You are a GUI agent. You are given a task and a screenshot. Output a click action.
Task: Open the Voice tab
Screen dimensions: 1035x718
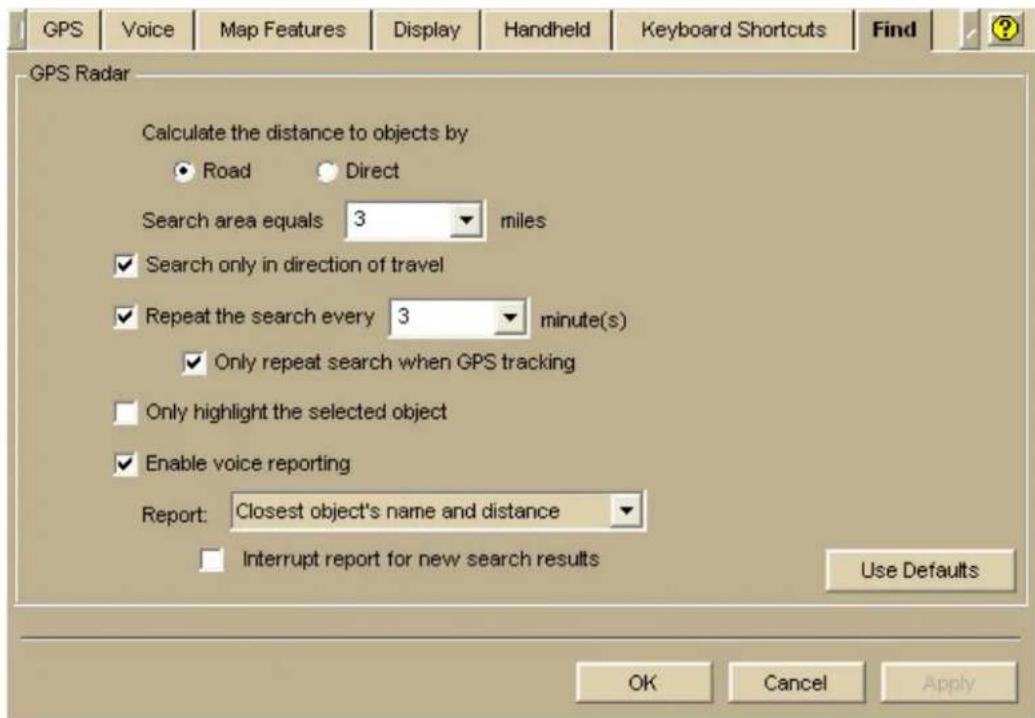pos(148,30)
